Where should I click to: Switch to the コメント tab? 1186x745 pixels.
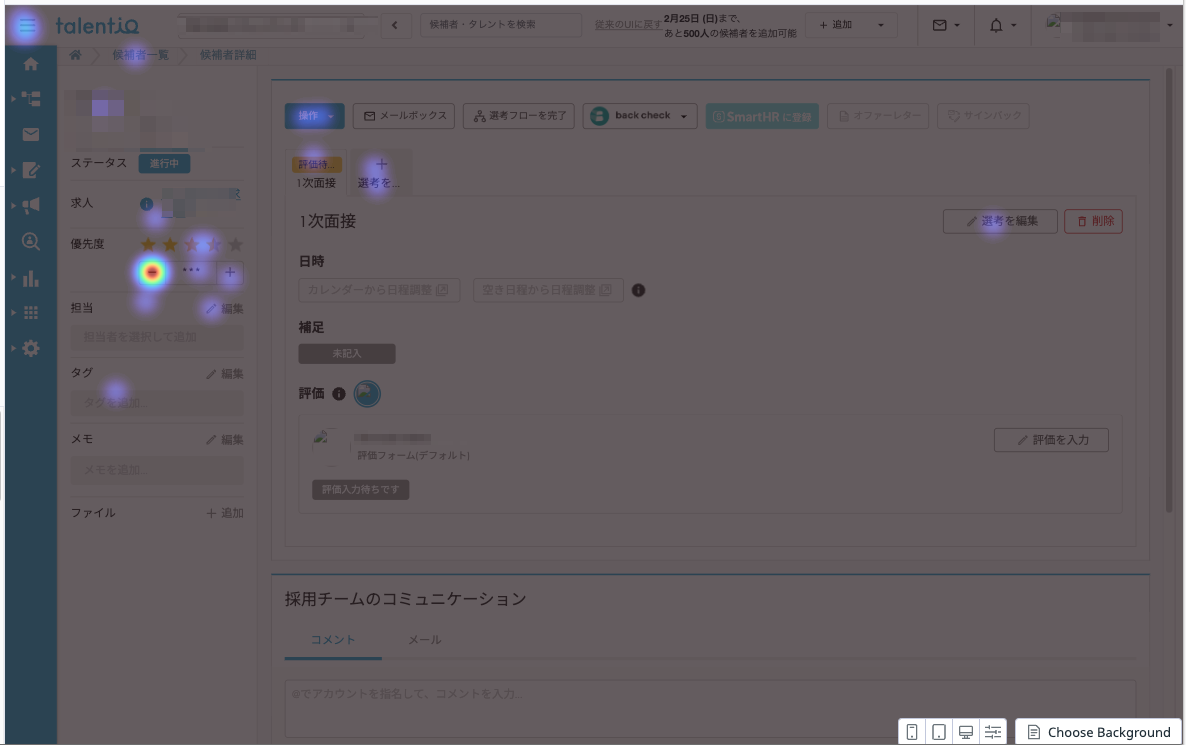(x=333, y=640)
